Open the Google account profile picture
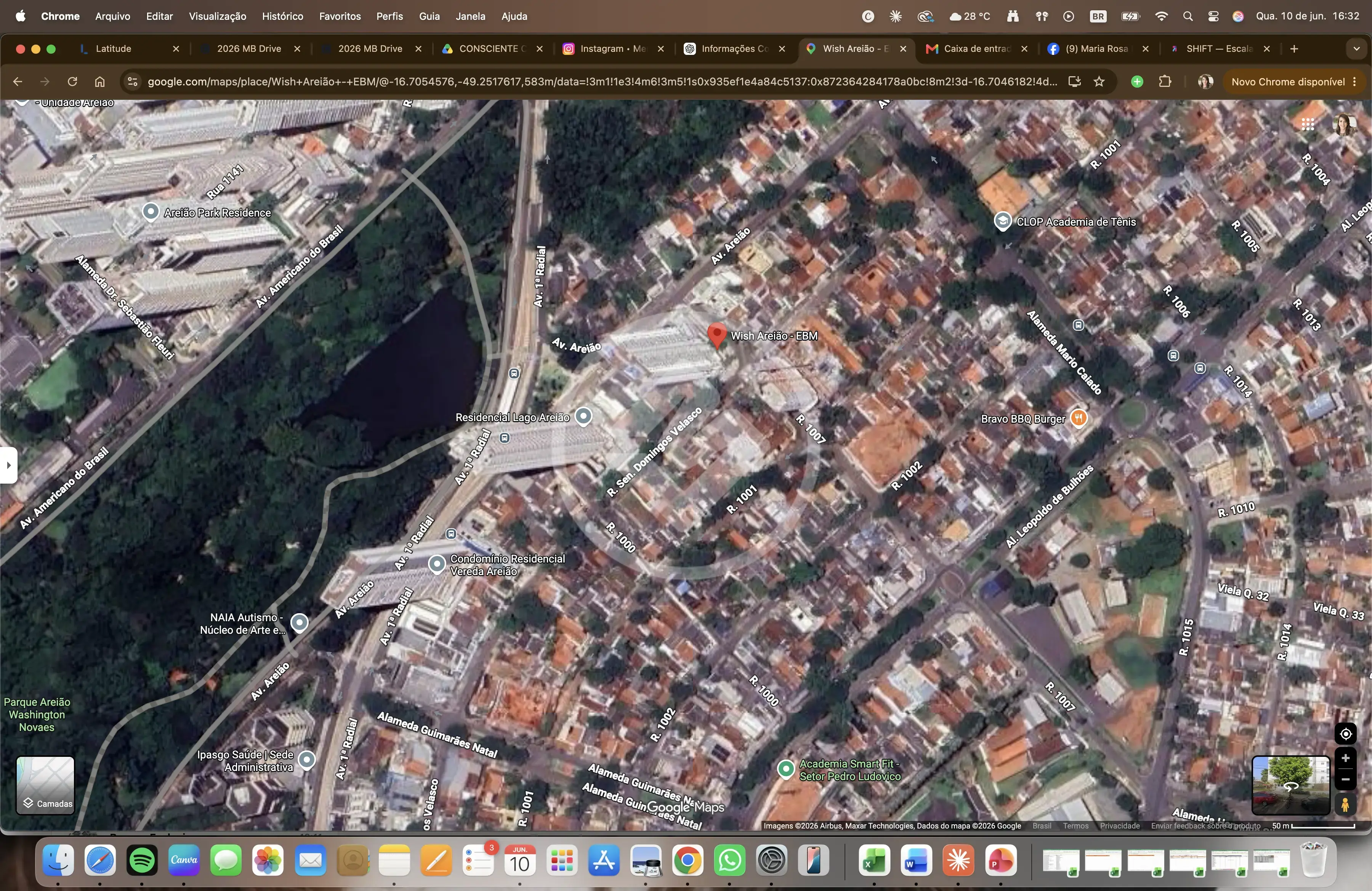The width and height of the screenshot is (1372, 891). tap(1344, 125)
